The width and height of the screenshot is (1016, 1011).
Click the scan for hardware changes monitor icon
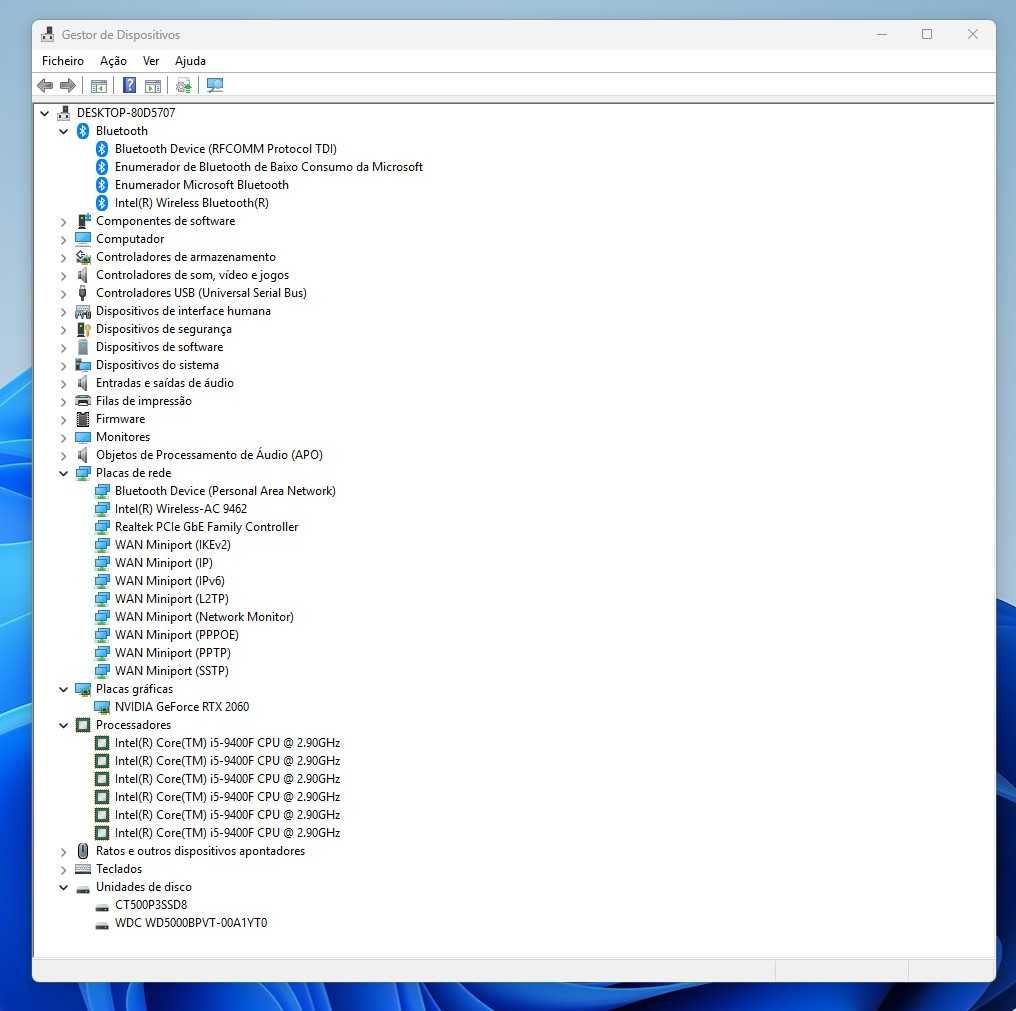[x=214, y=85]
